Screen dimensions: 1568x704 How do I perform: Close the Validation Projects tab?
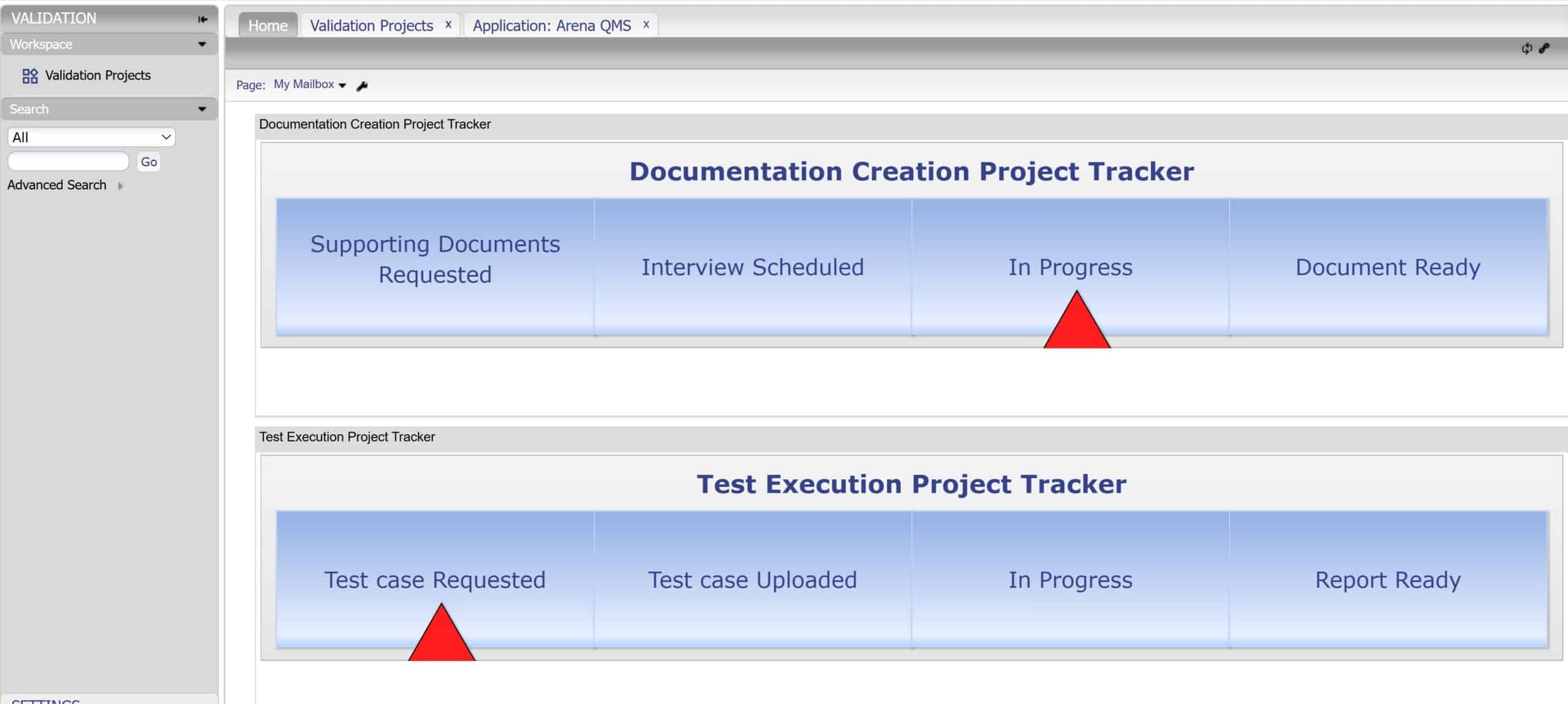pos(448,24)
